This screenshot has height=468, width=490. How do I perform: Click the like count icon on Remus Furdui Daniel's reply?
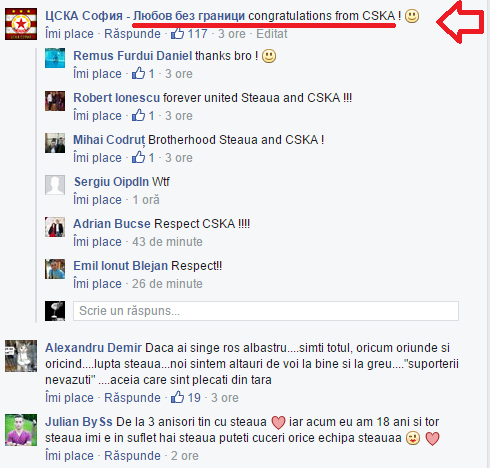138,73
